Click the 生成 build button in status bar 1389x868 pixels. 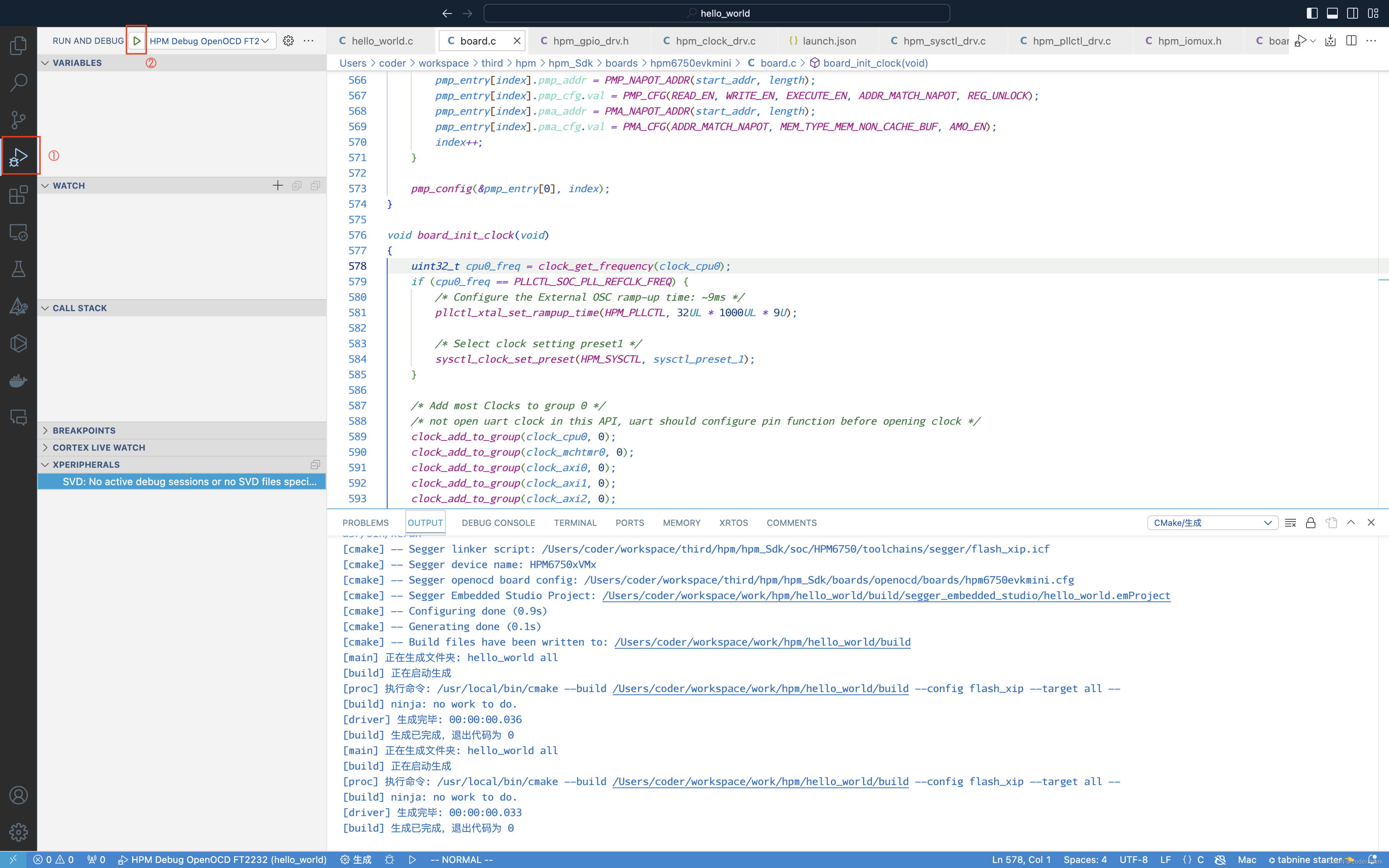356,859
